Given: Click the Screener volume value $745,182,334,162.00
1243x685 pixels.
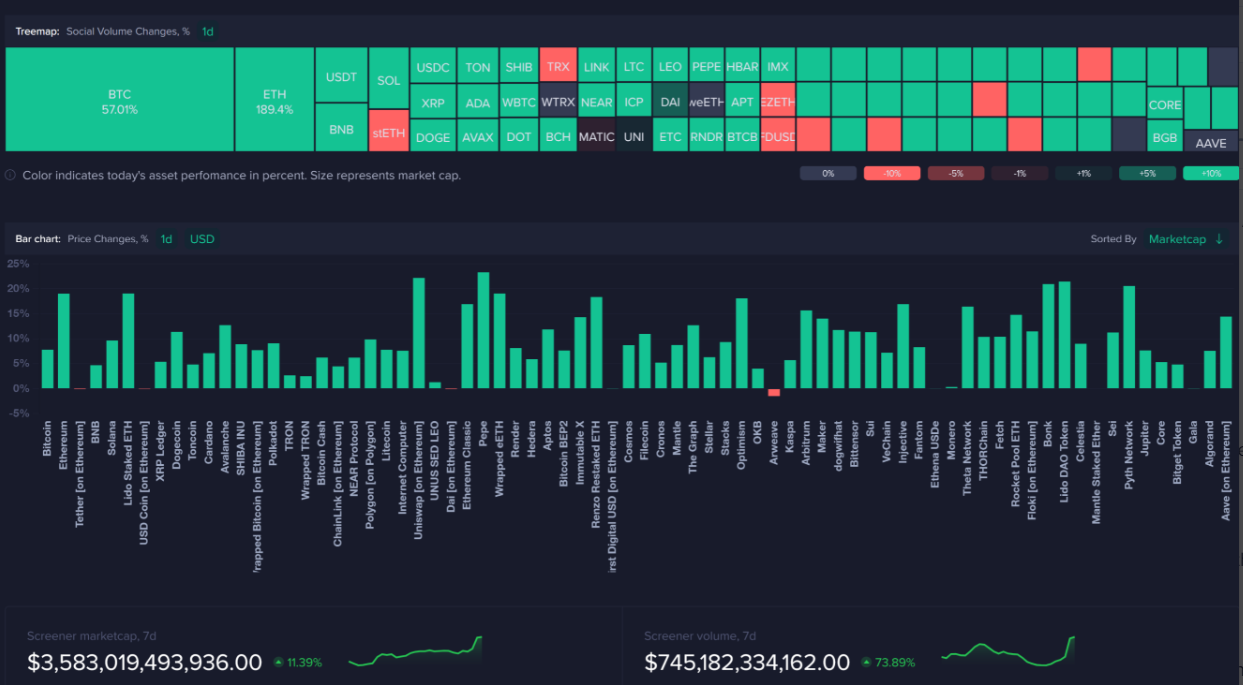Looking at the screenshot, I should coord(747,662).
